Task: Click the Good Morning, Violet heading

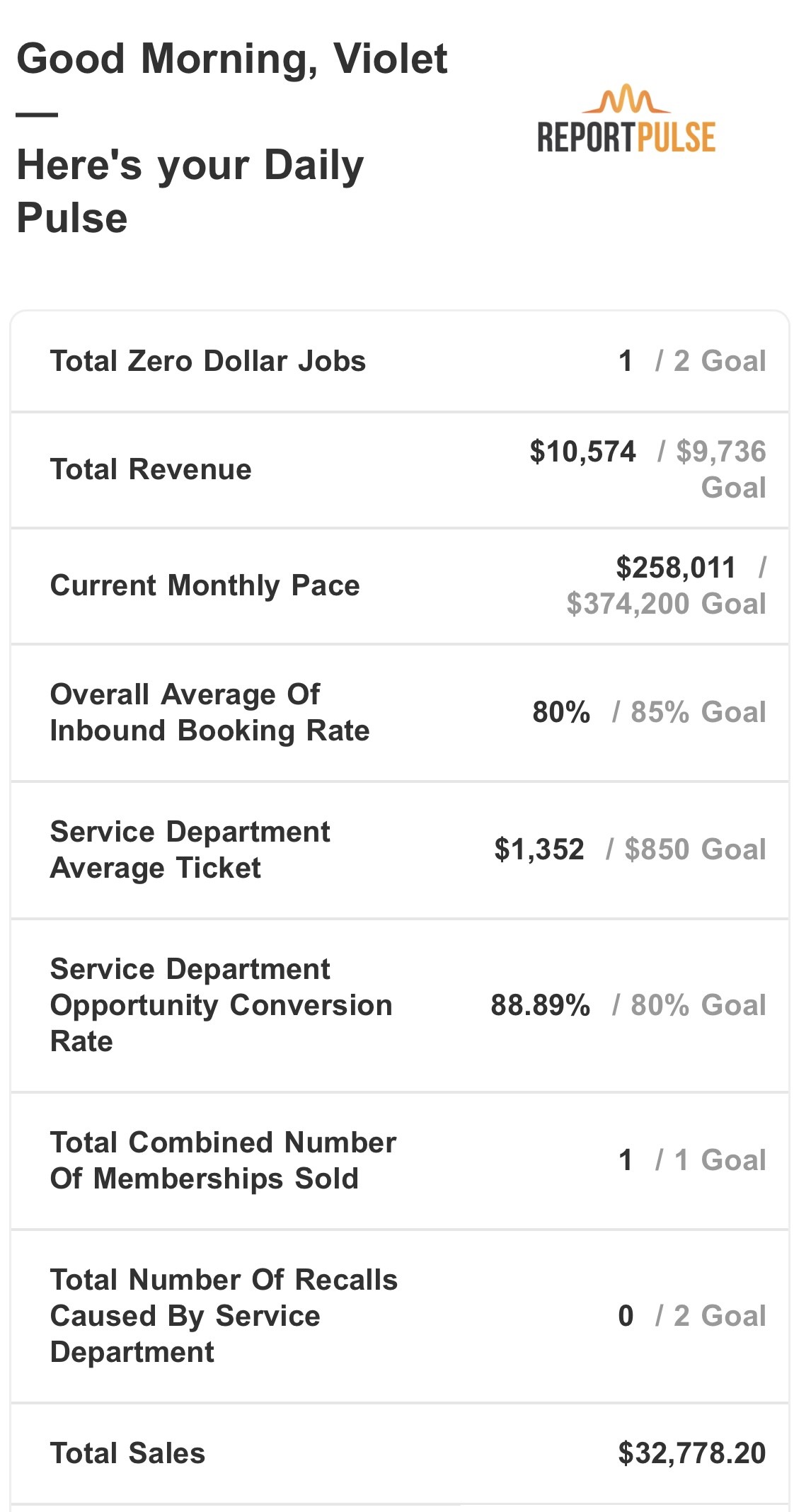Action: pos(232,58)
